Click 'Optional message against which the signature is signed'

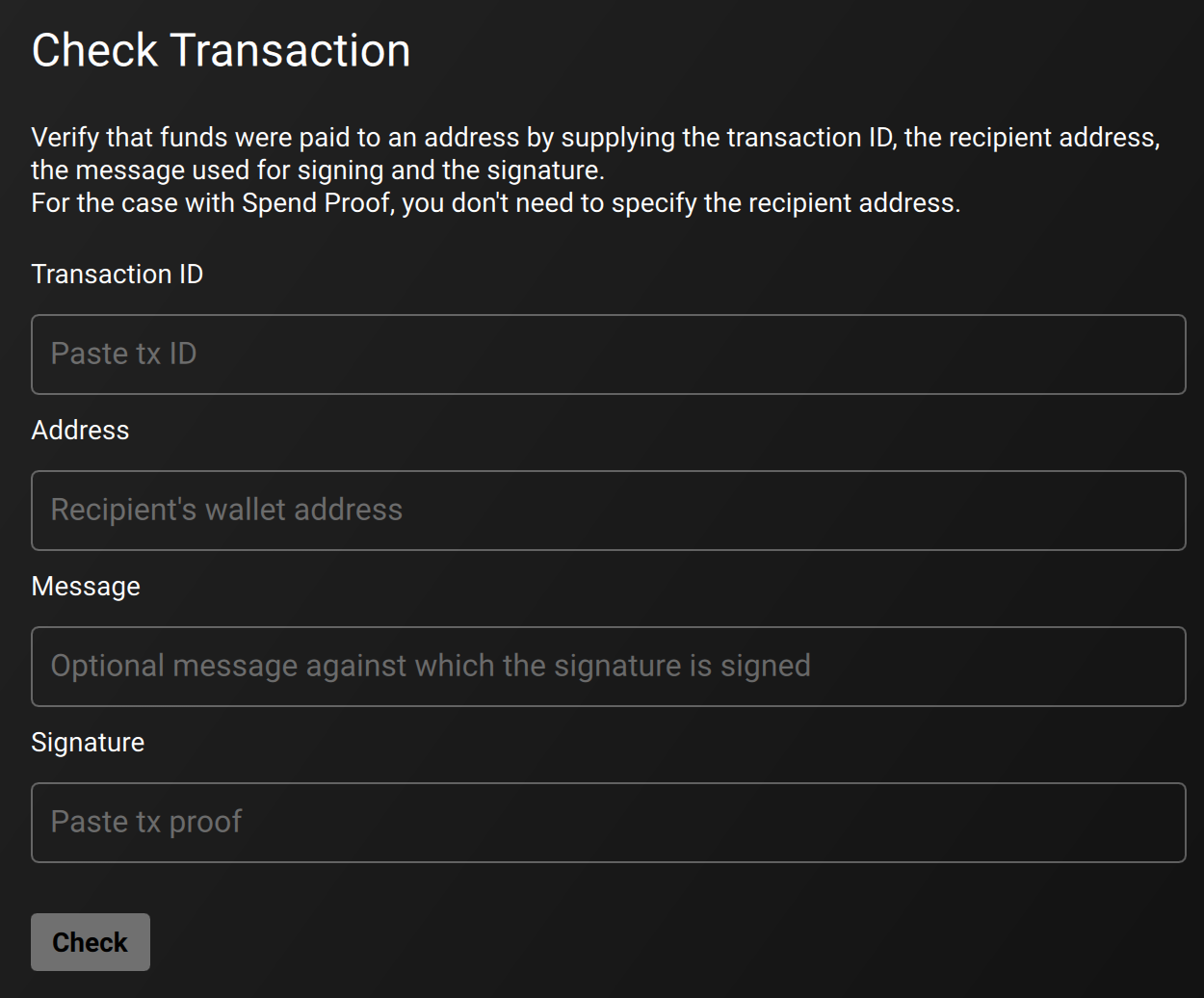point(431,665)
